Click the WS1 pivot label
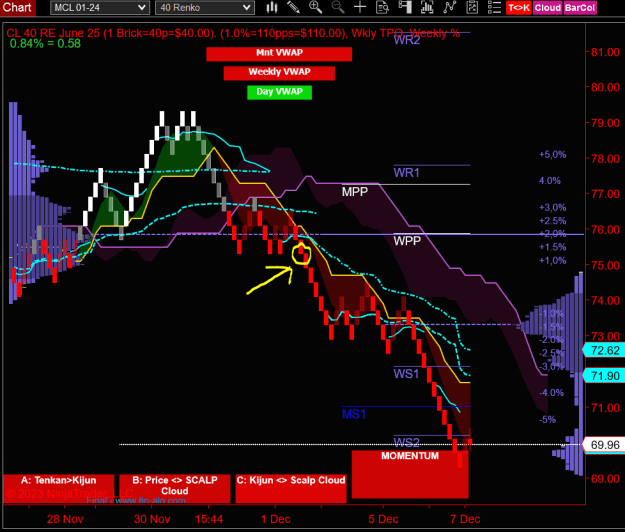This screenshot has width=625, height=532. [406, 373]
